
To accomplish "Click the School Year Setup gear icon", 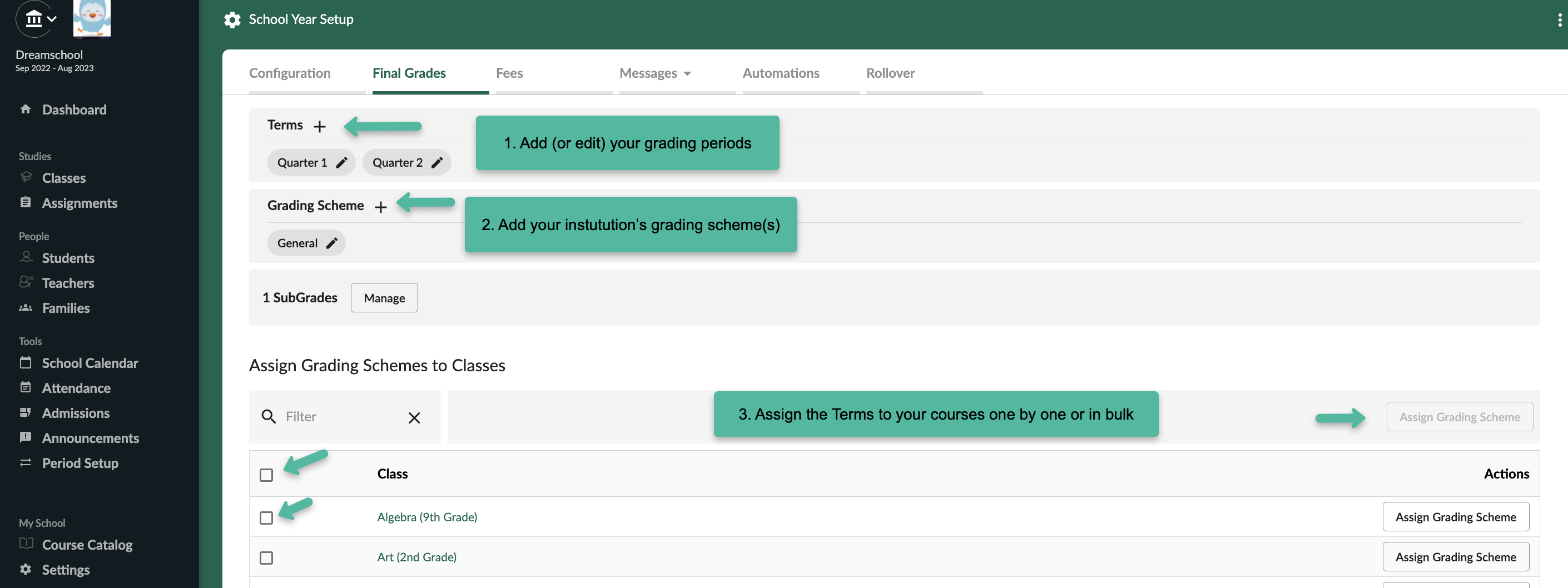I will [232, 19].
